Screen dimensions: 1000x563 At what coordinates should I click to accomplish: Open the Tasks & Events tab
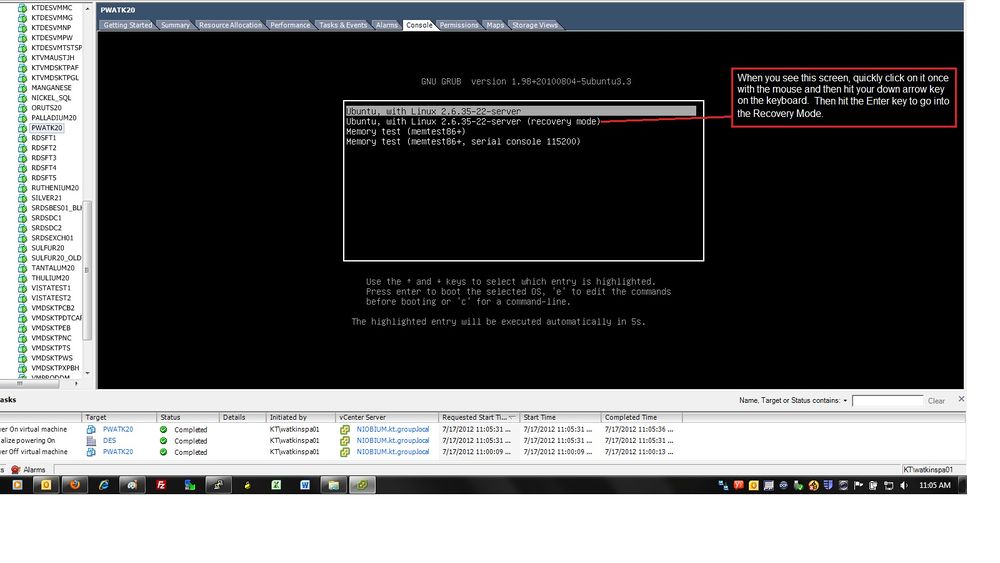[x=343, y=25]
